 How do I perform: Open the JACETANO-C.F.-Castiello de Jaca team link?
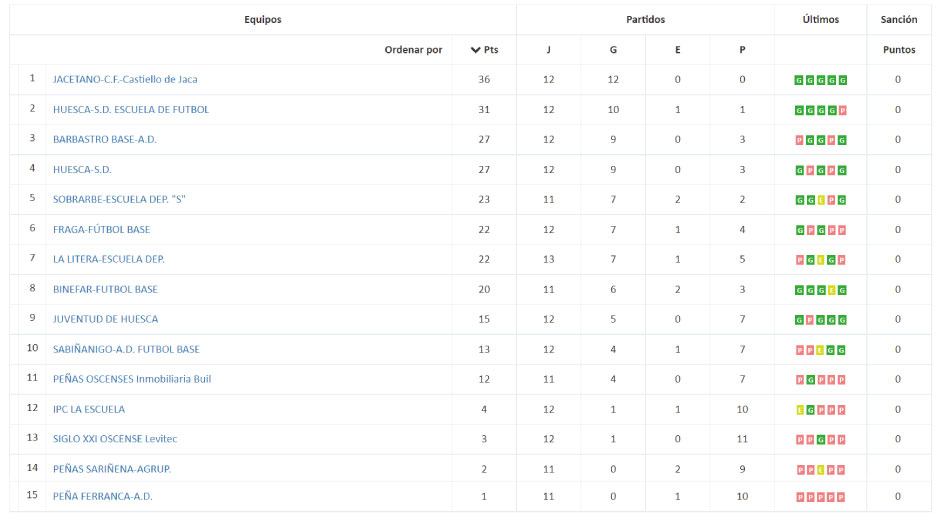125,79
